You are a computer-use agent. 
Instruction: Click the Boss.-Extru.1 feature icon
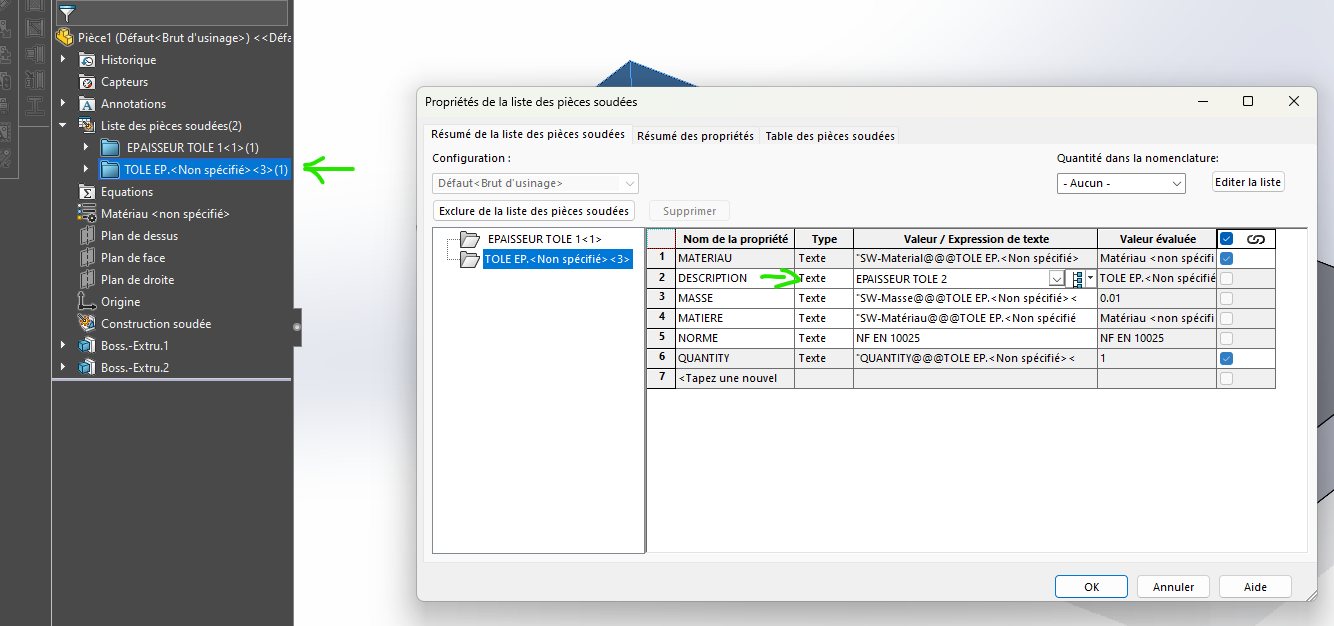(x=87, y=346)
